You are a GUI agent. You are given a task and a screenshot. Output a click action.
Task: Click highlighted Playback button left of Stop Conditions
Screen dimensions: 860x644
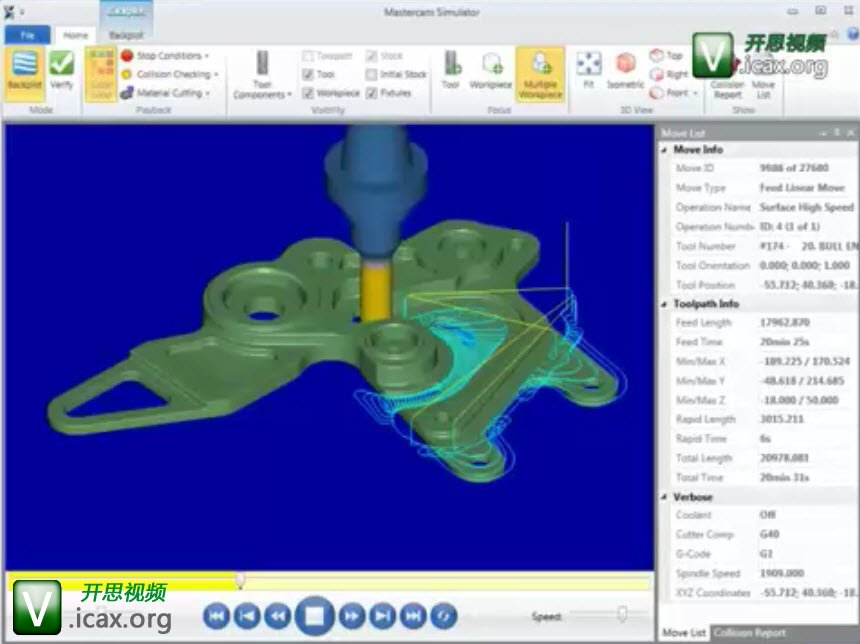[x=100, y=75]
